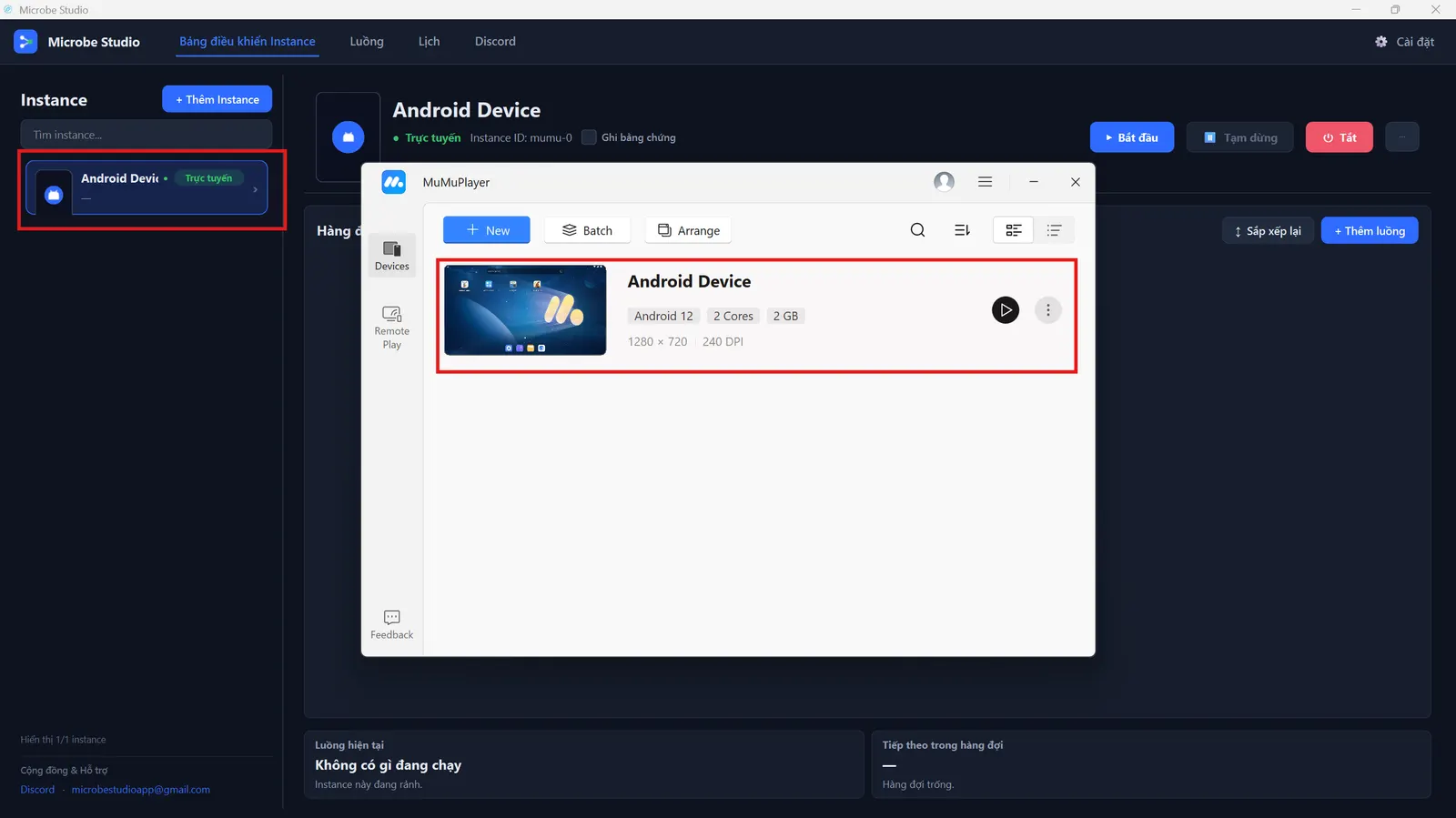The image size is (1456, 818).
Task: Open the Bảng điều khiển Instance tab
Action: point(248,42)
